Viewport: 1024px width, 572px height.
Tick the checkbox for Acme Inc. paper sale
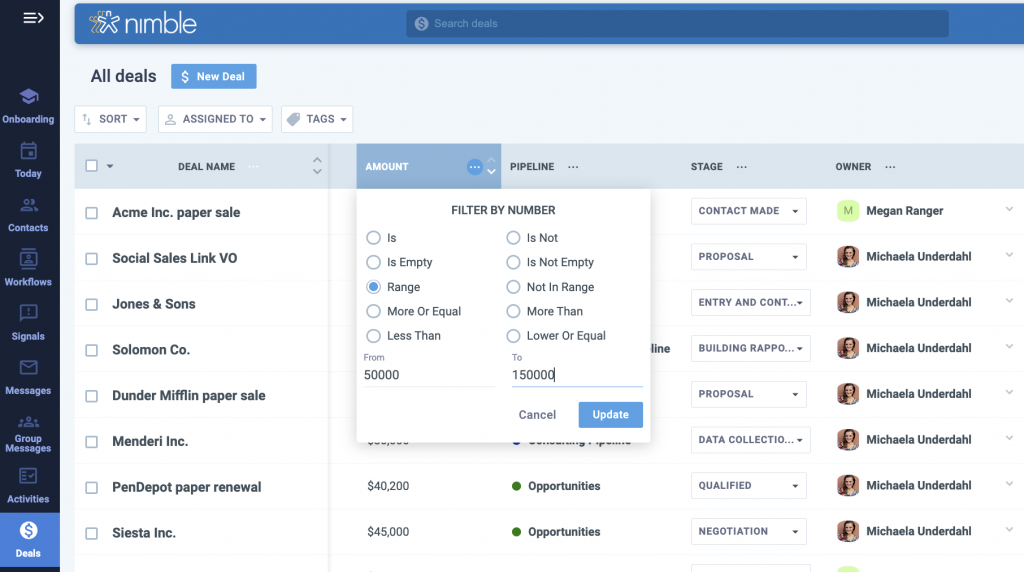(x=92, y=213)
